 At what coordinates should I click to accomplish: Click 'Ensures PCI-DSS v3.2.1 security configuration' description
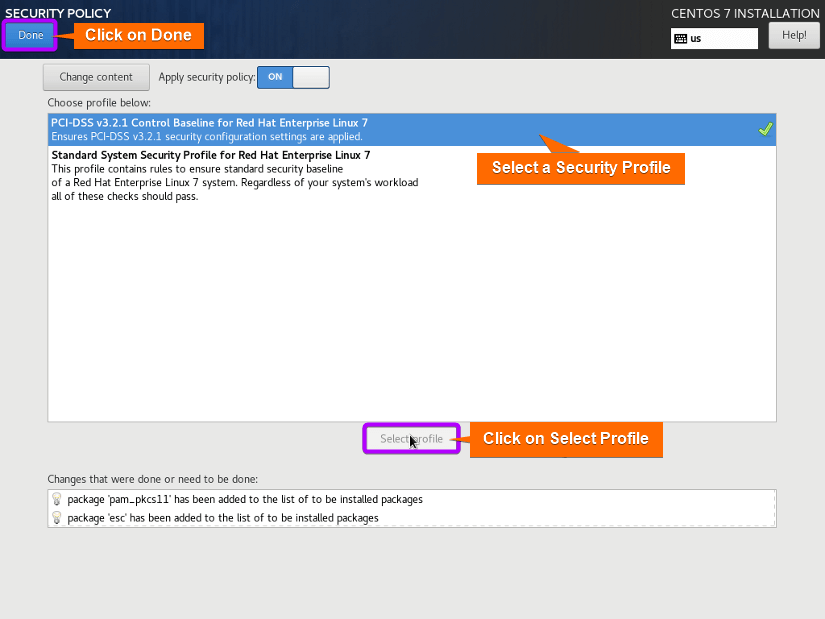pos(207,137)
